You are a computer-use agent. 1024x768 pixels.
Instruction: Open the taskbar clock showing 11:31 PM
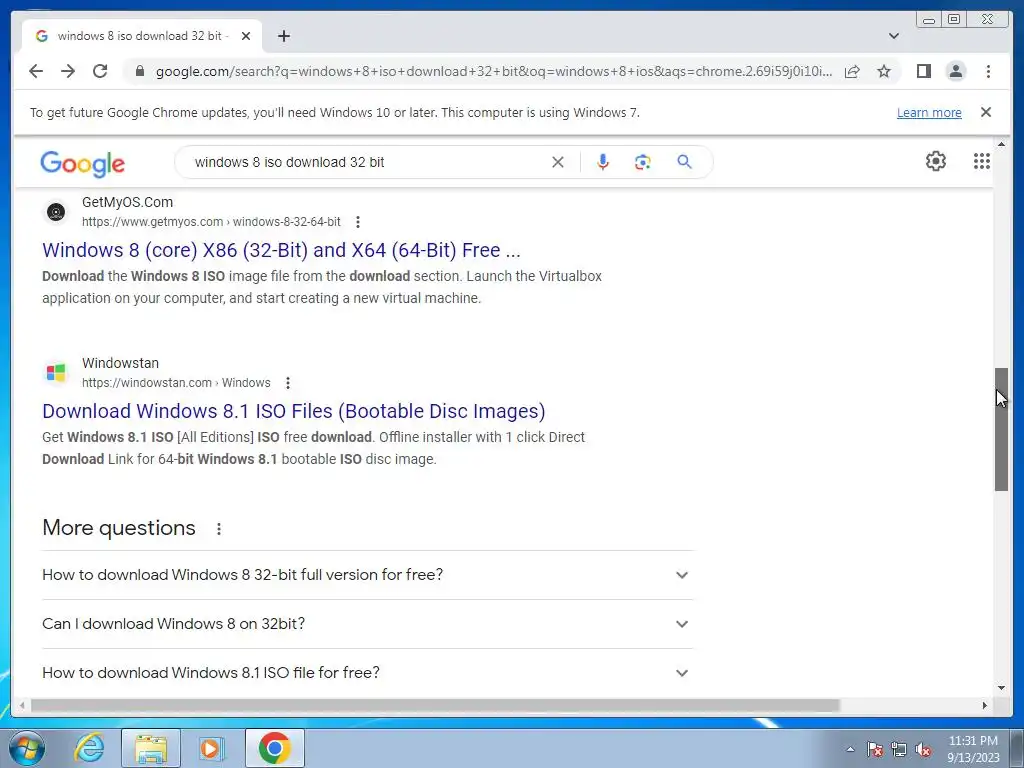(x=973, y=749)
